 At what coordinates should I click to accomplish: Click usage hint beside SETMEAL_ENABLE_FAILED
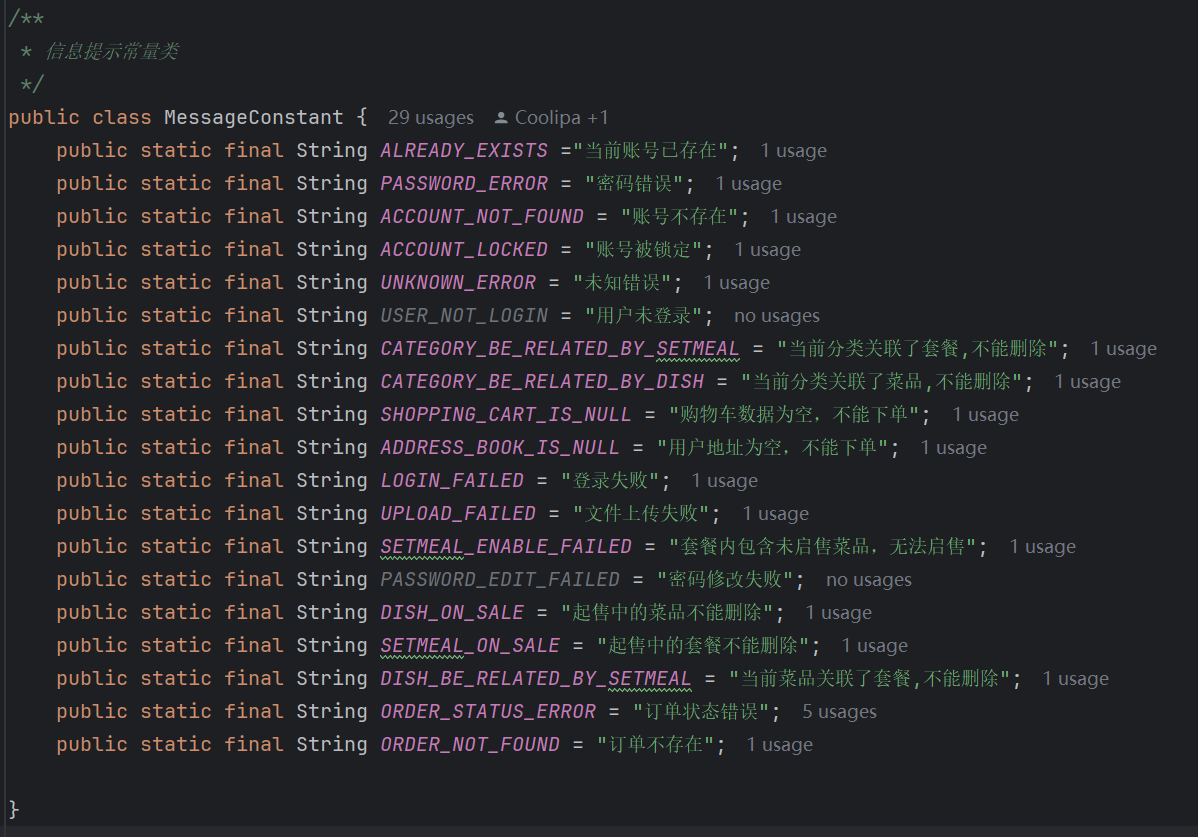(x=1043, y=546)
